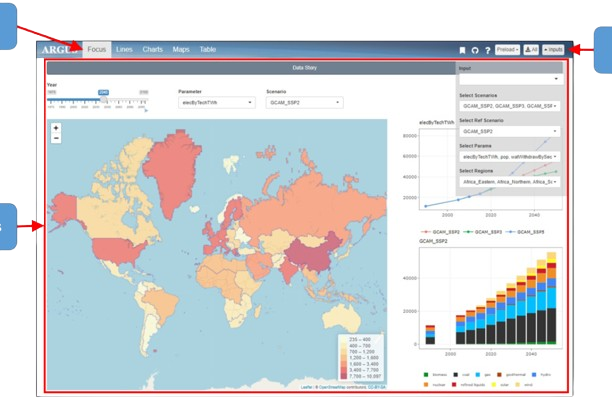Open the Select Regions dropdown

(x=509, y=182)
